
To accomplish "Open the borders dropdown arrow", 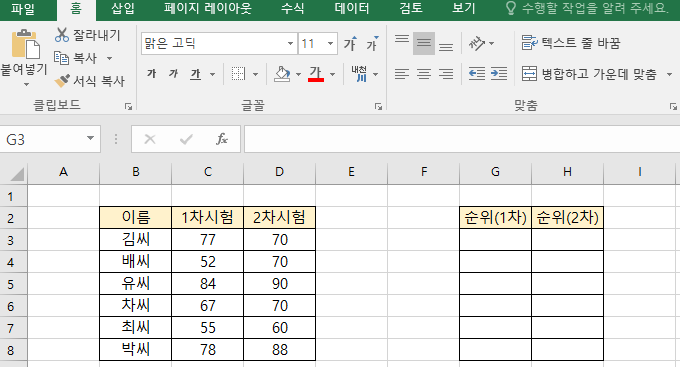I will (x=255, y=75).
